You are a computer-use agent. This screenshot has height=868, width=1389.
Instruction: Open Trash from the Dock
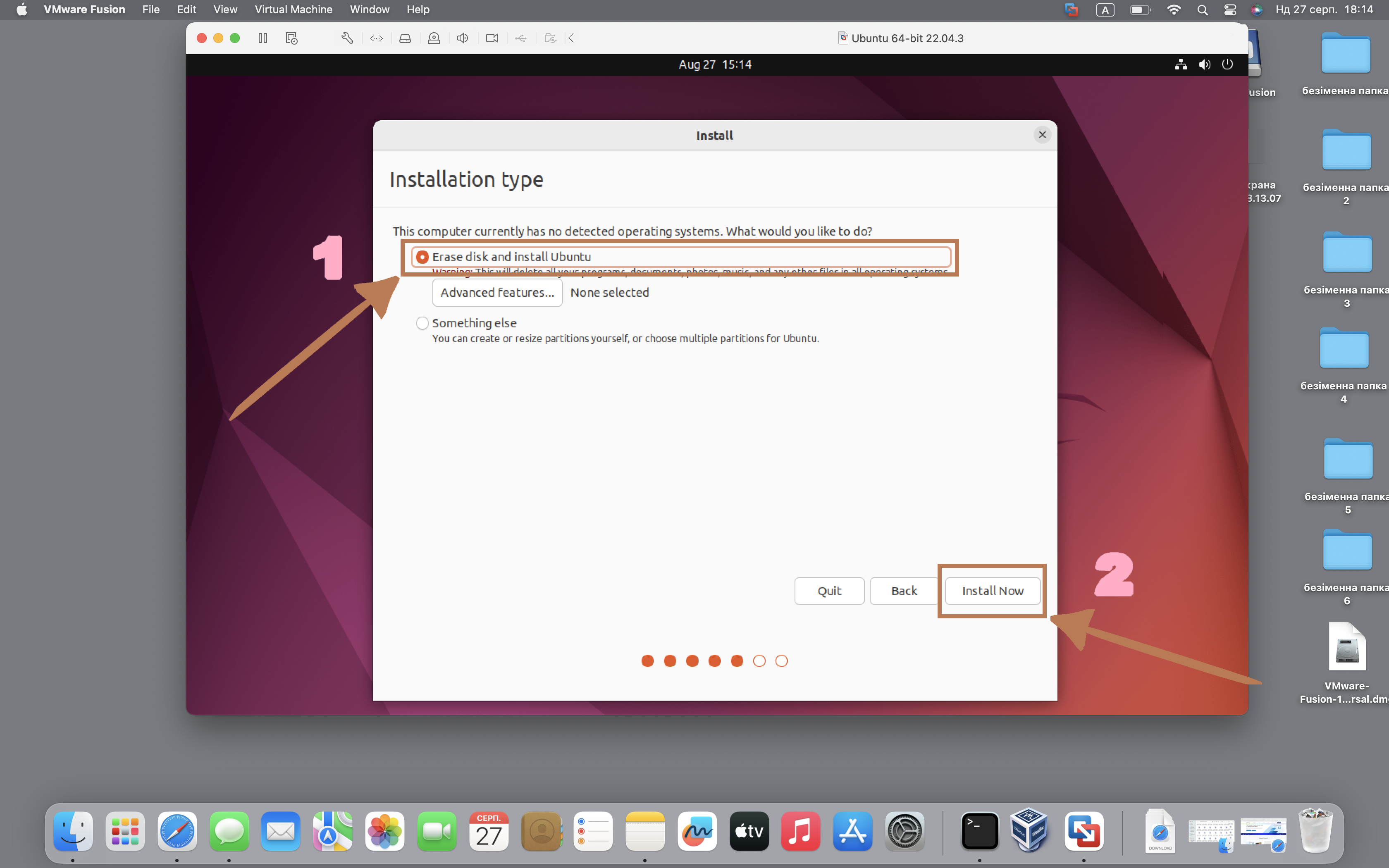[1315, 831]
